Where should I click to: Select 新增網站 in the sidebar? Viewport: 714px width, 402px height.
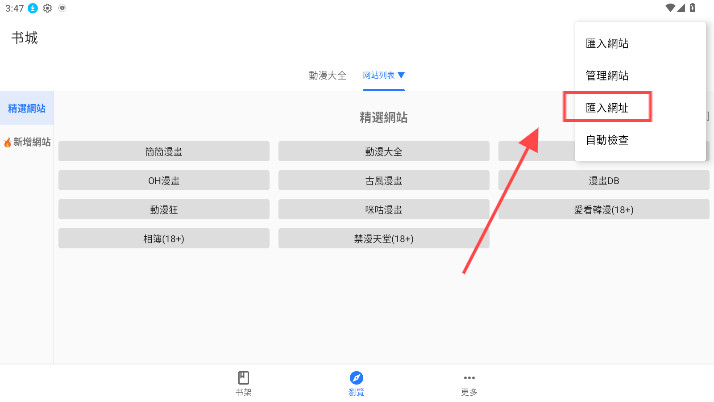click(x=27, y=142)
